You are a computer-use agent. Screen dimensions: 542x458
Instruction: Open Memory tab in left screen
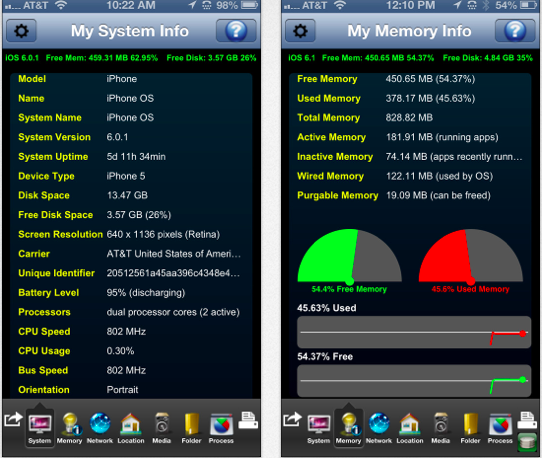tap(69, 428)
